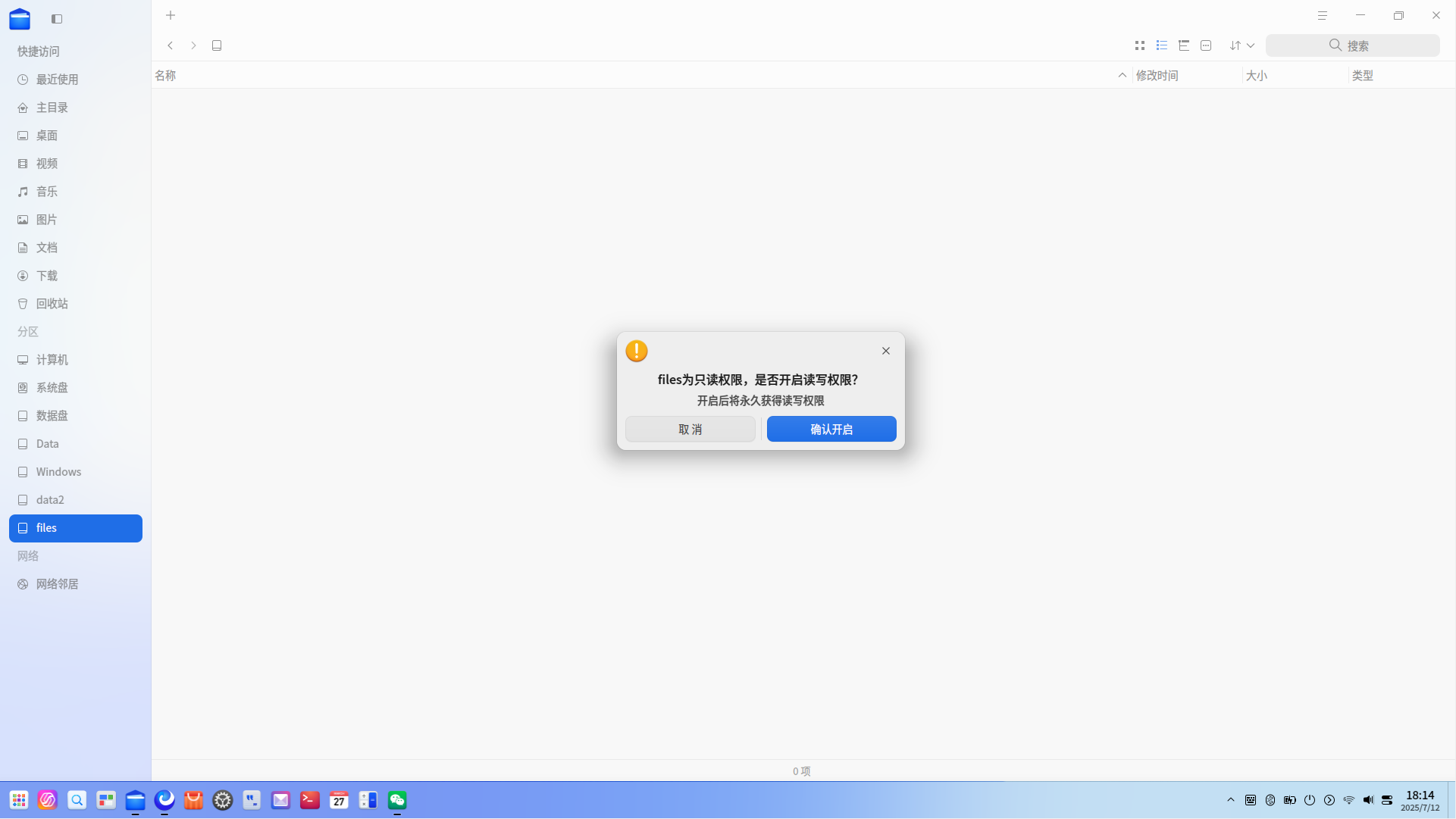Screen dimensions: 1456x819
Task: Select the Windows partition
Action: pyautogui.click(x=76, y=472)
